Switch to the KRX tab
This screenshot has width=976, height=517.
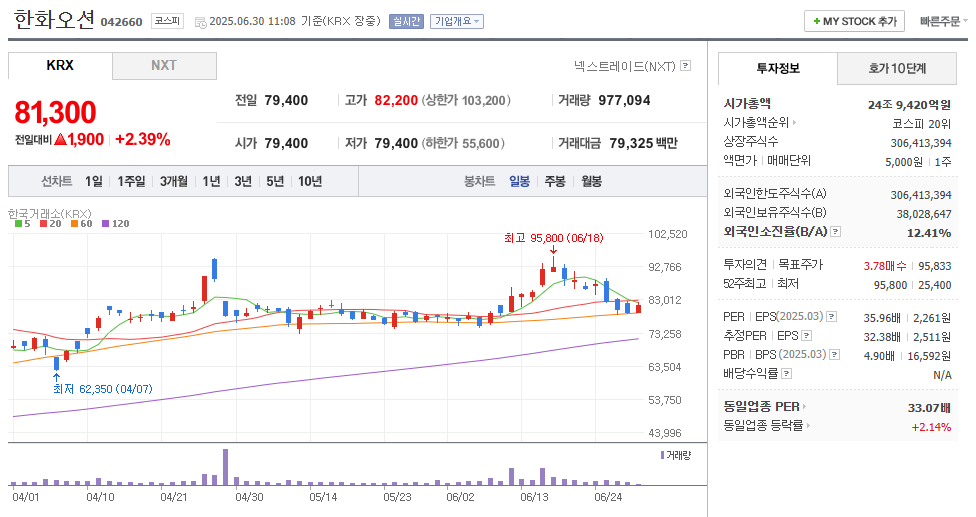[x=60, y=65]
